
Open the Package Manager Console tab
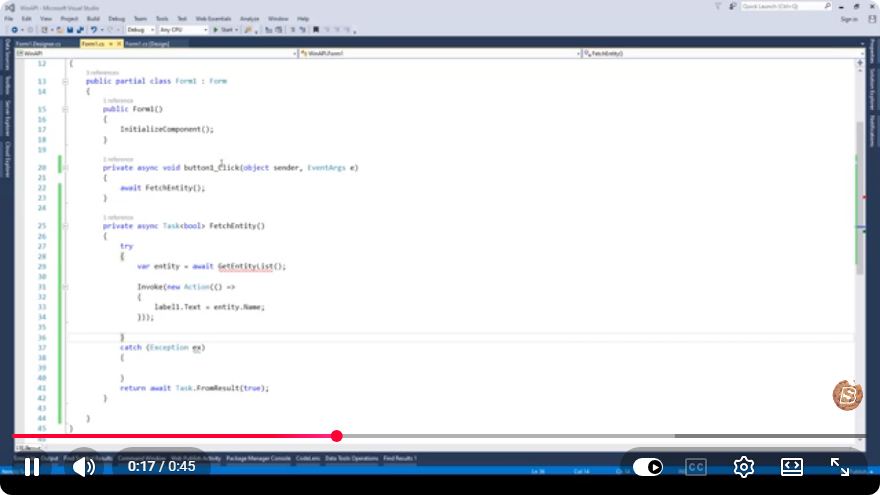point(258,459)
